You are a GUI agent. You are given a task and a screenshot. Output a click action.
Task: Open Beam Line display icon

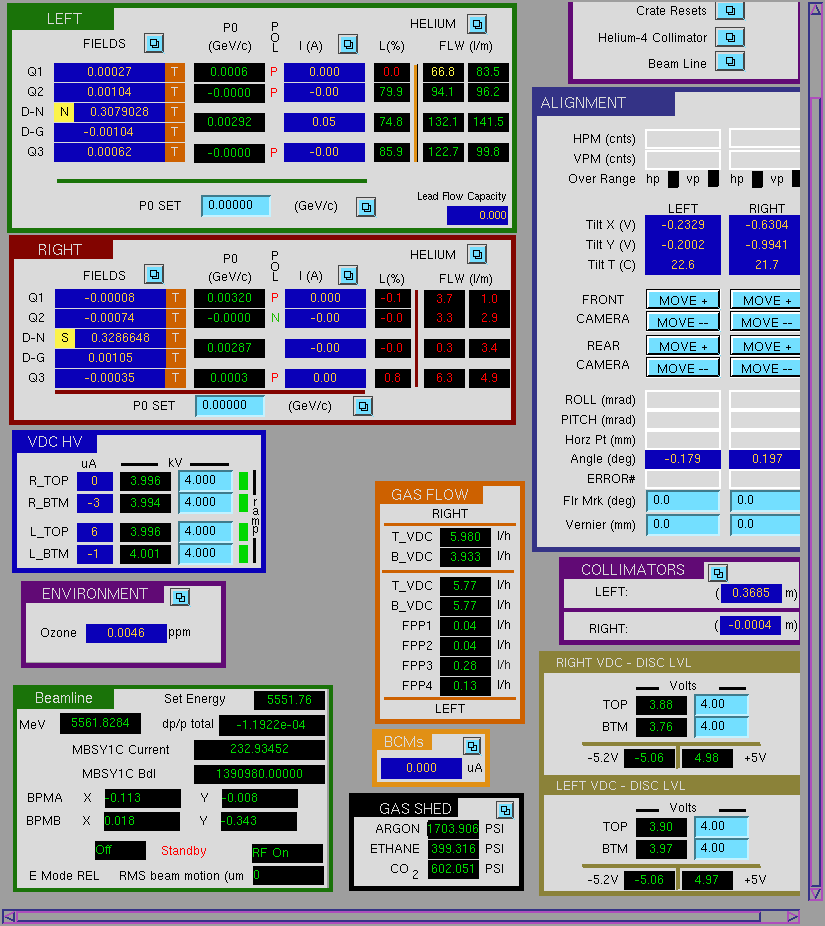point(730,61)
